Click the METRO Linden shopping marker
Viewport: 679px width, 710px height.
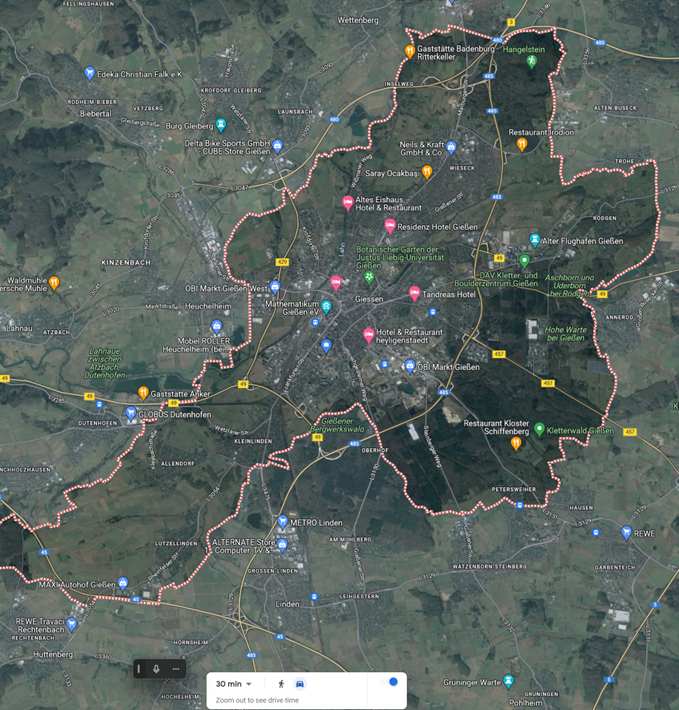click(283, 522)
